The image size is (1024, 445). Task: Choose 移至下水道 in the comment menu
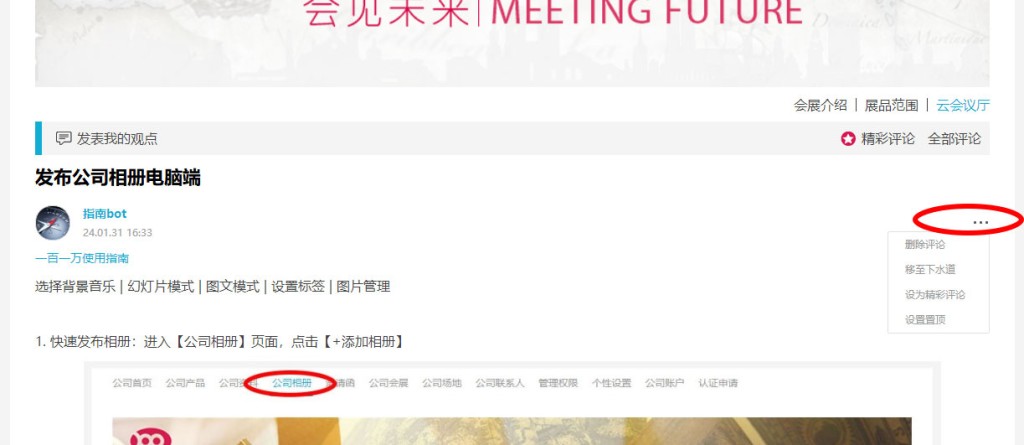930,269
